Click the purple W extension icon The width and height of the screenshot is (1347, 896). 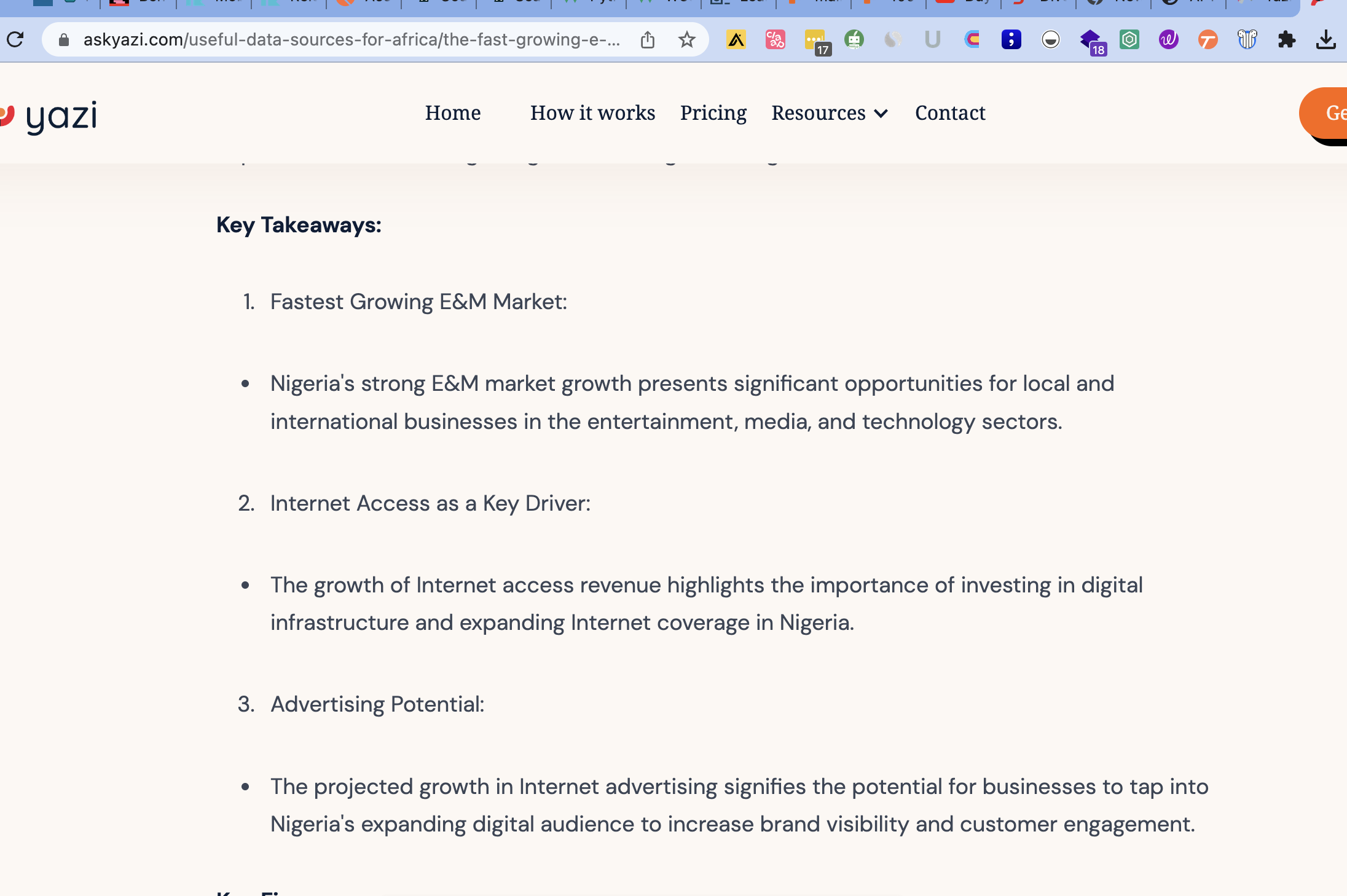point(1168,40)
